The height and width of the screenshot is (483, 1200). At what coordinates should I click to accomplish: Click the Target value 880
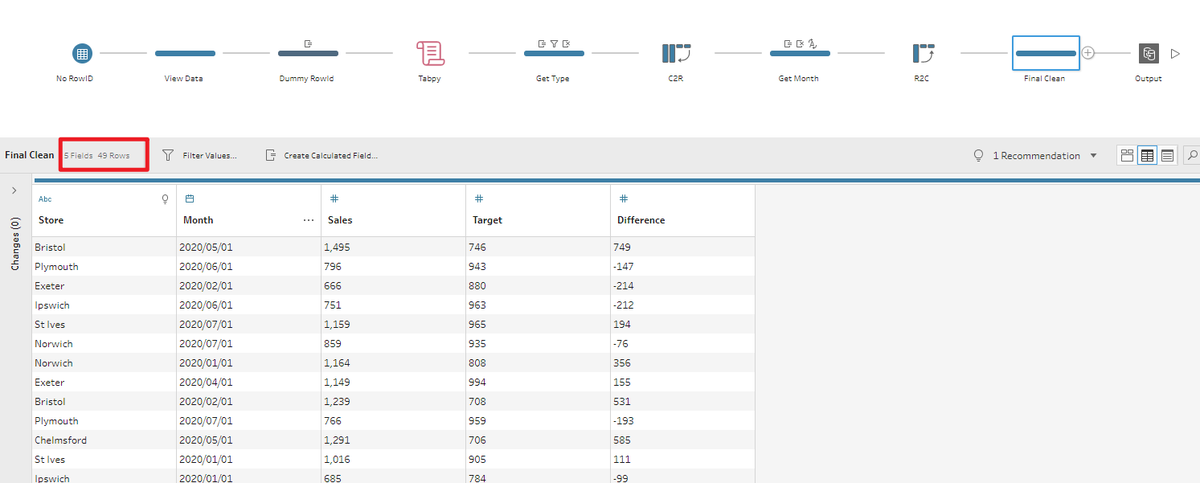pos(538,286)
